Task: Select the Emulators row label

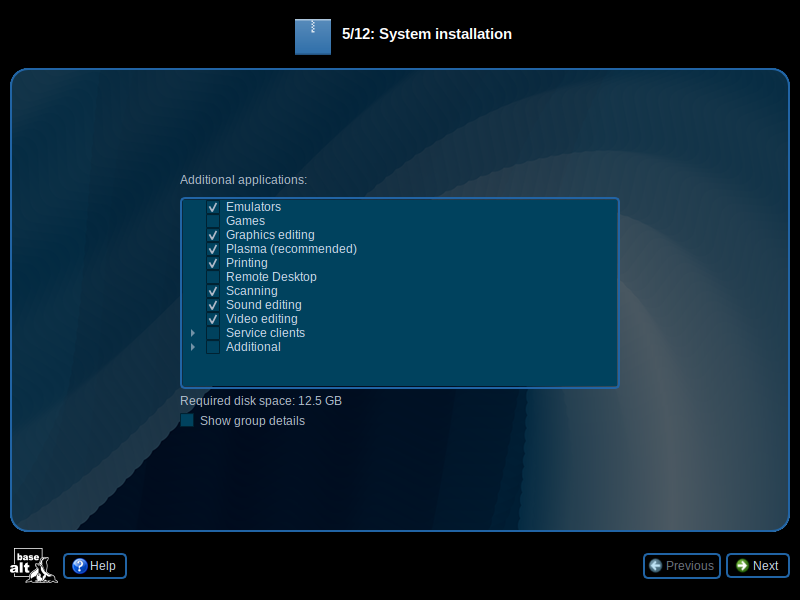Action: (x=254, y=207)
